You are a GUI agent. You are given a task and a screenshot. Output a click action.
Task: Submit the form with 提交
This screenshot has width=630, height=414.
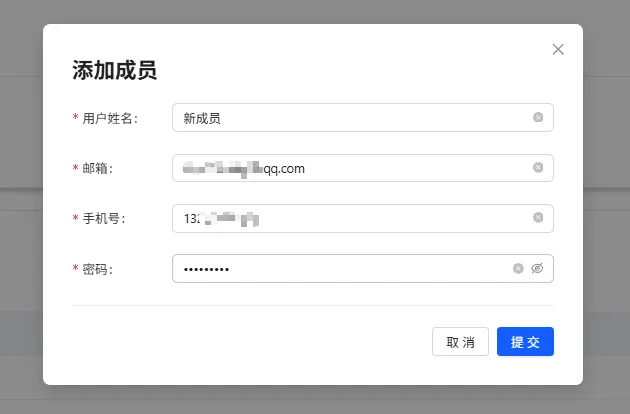coord(525,342)
